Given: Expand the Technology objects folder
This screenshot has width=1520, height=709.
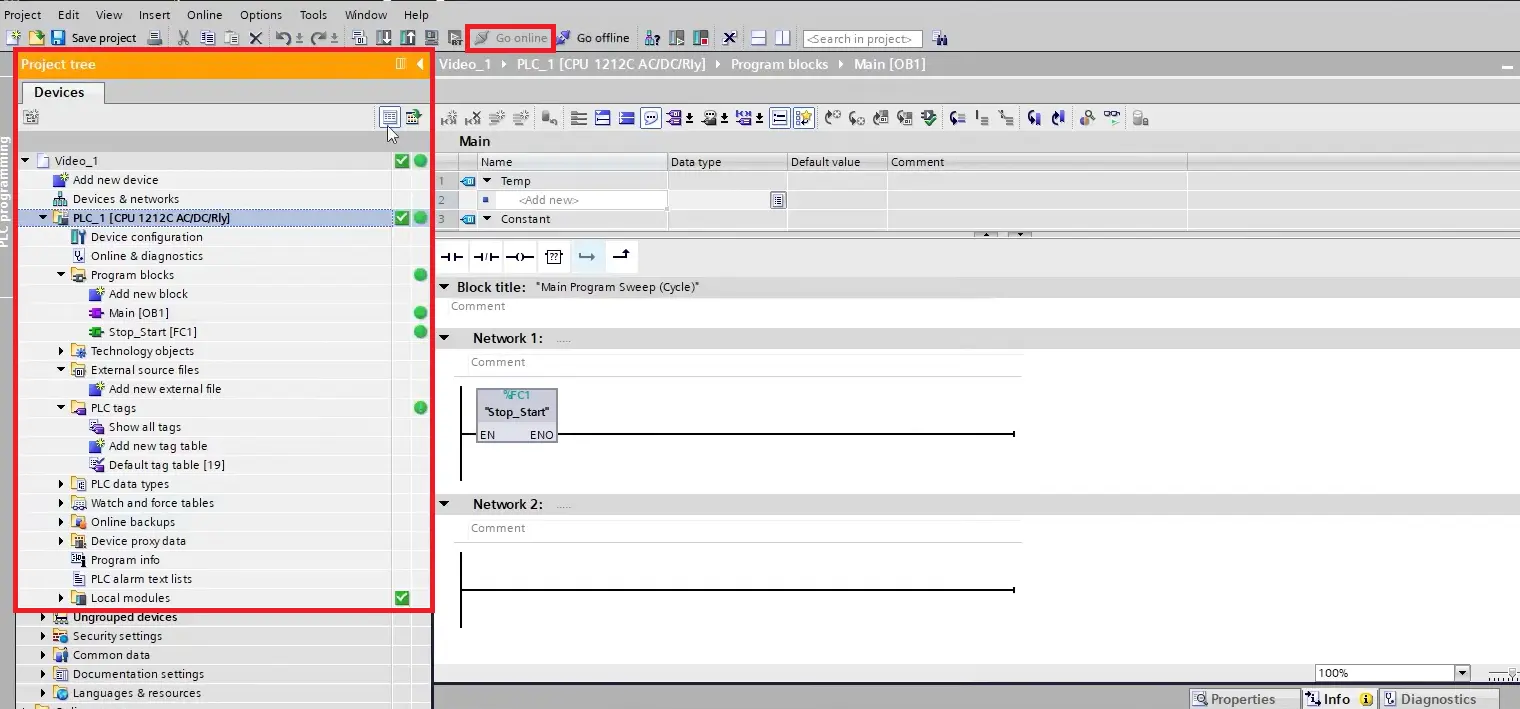Looking at the screenshot, I should [x=61, y=351].
